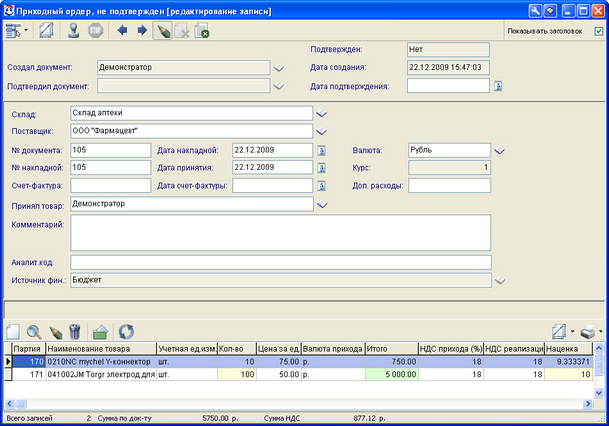This screenshot has width=609, height=426.
Task: Open calendar for Дата накладной
Action: tap(322, 151)
